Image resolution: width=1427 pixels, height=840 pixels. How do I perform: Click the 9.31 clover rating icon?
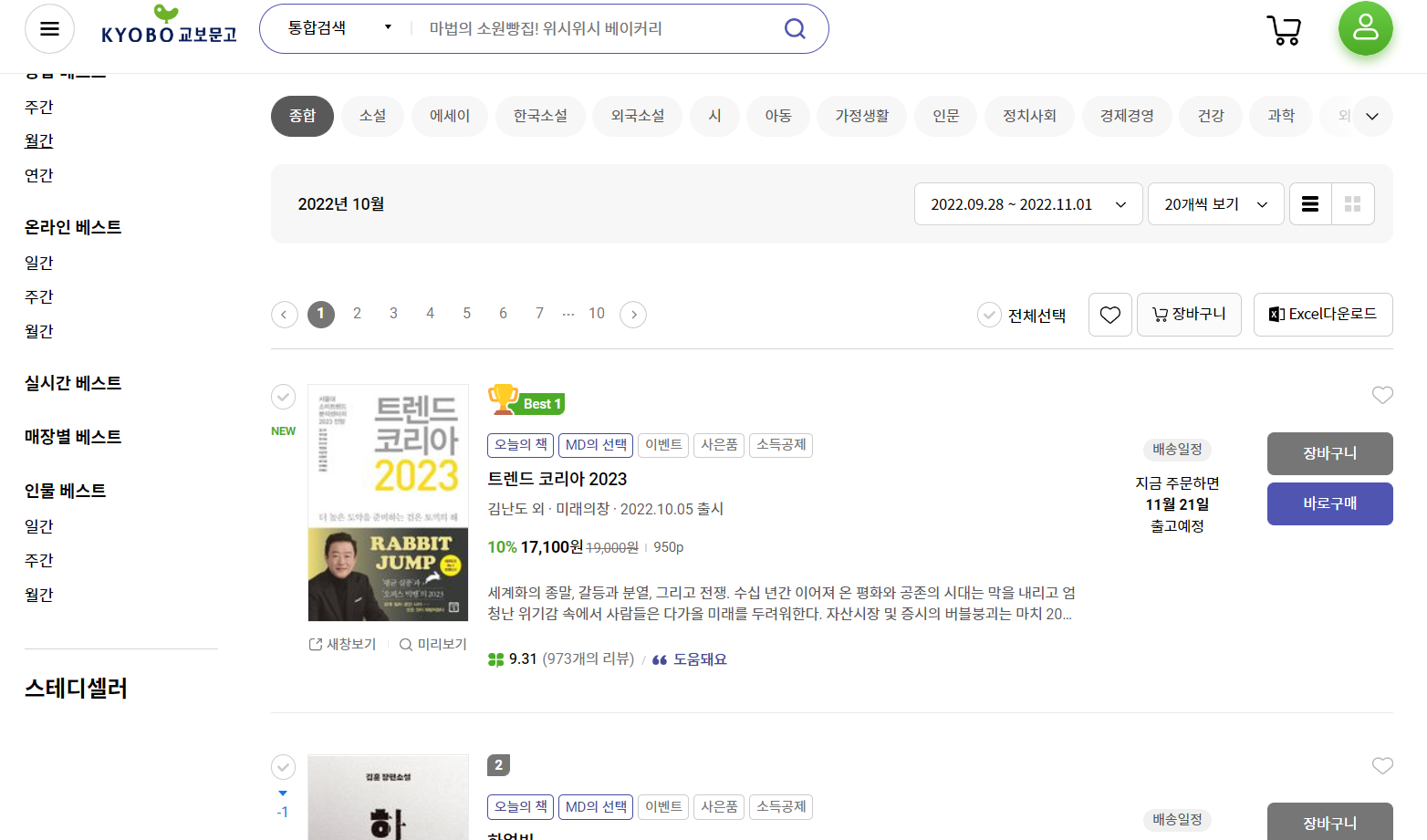click(x=495, y=659)
